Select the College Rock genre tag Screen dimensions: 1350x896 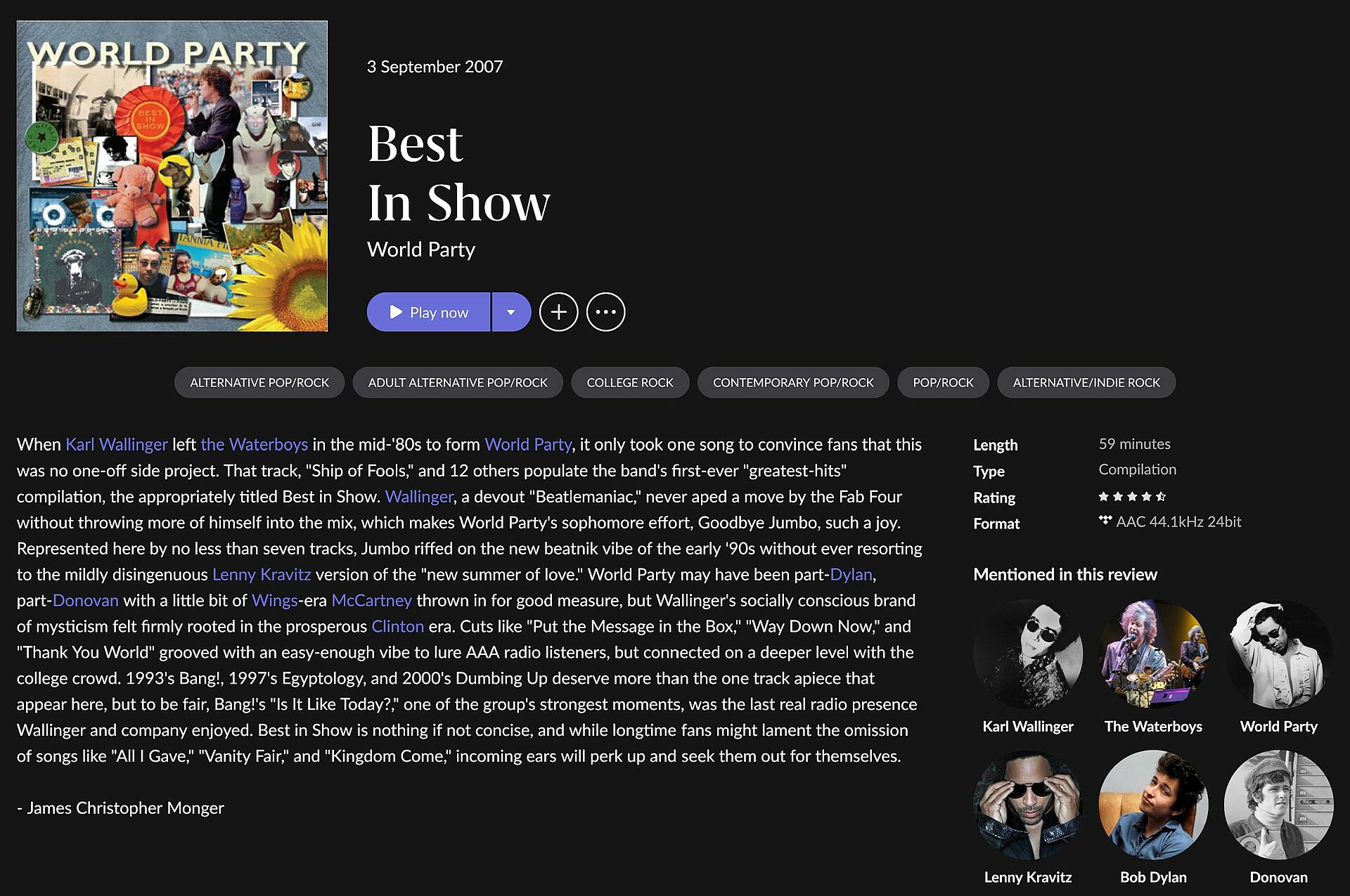[630, 382]
